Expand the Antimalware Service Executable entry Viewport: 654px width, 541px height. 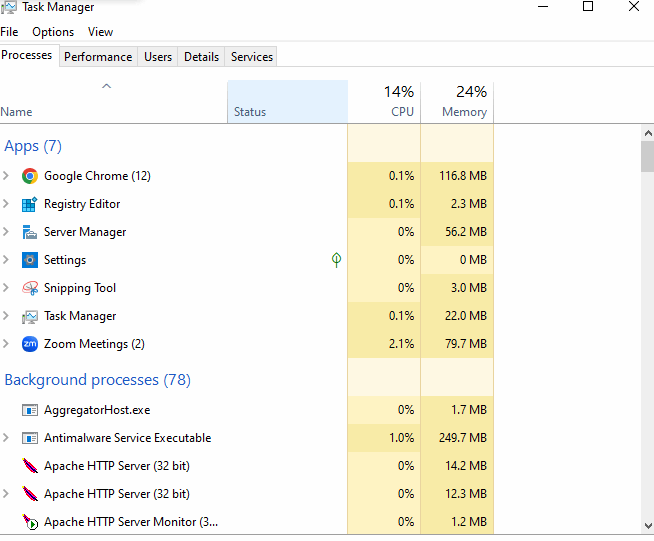point(6,438)
